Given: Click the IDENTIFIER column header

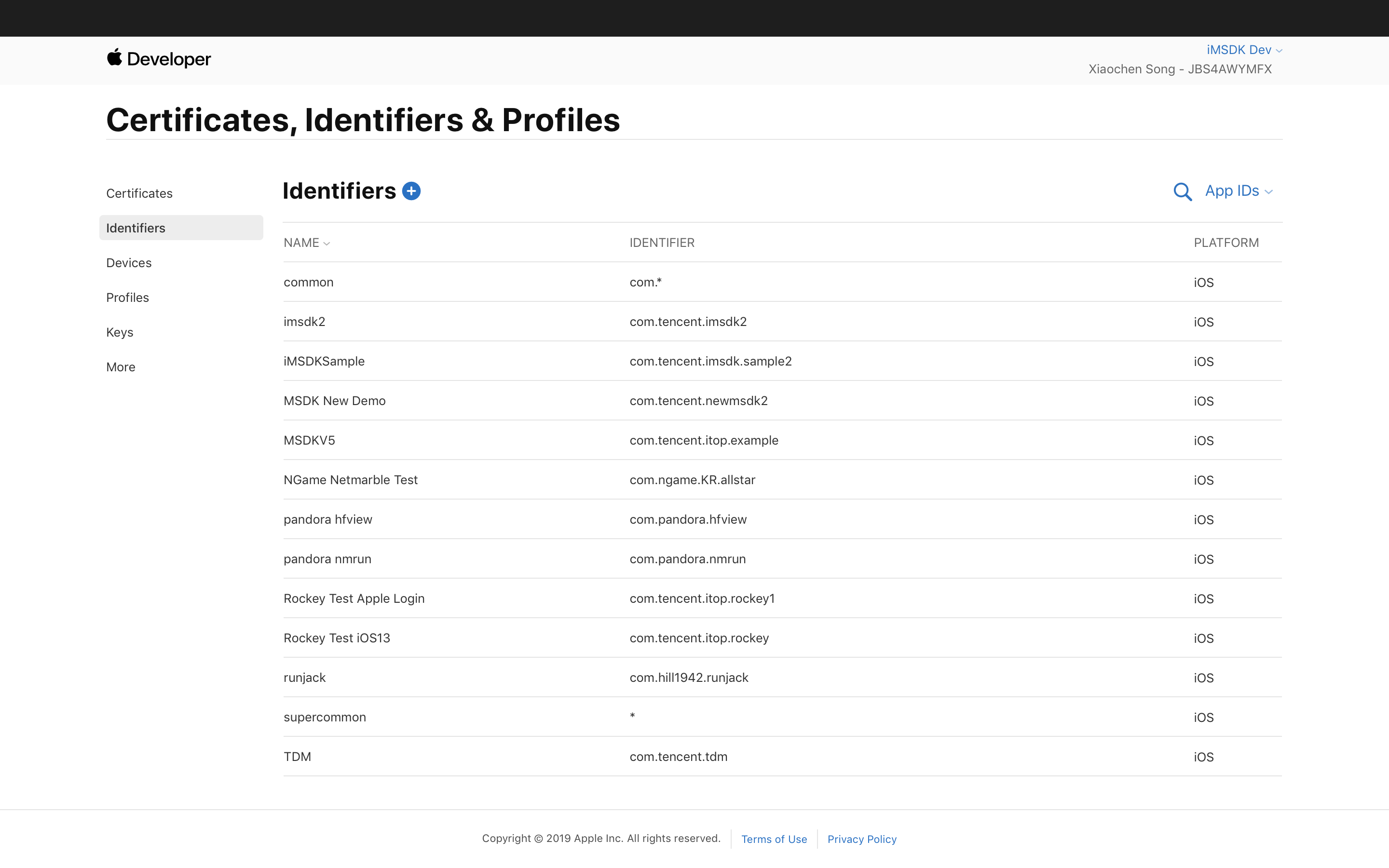Looking at the screenshot, I should 662,242.
